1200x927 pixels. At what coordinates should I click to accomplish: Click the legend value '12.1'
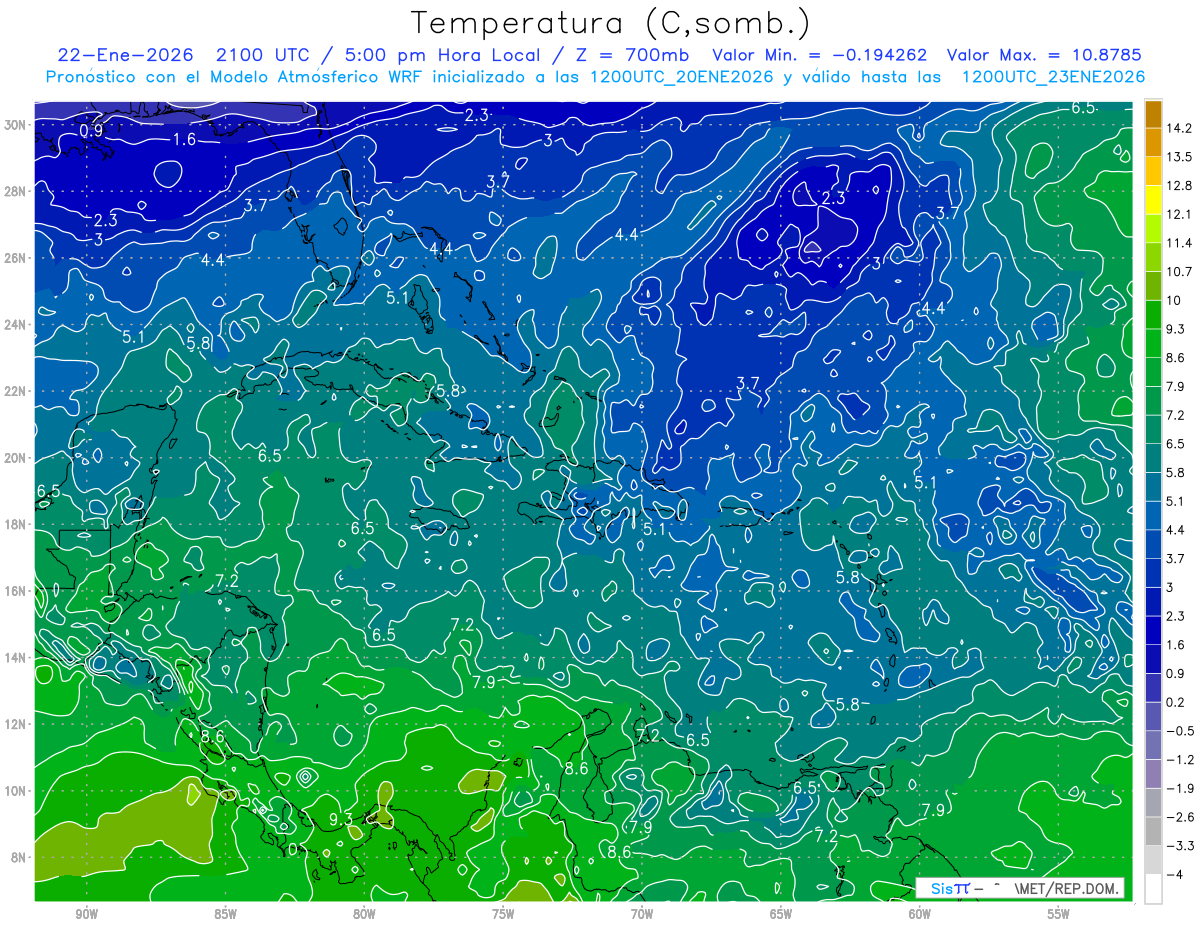tap(1177, 214)
